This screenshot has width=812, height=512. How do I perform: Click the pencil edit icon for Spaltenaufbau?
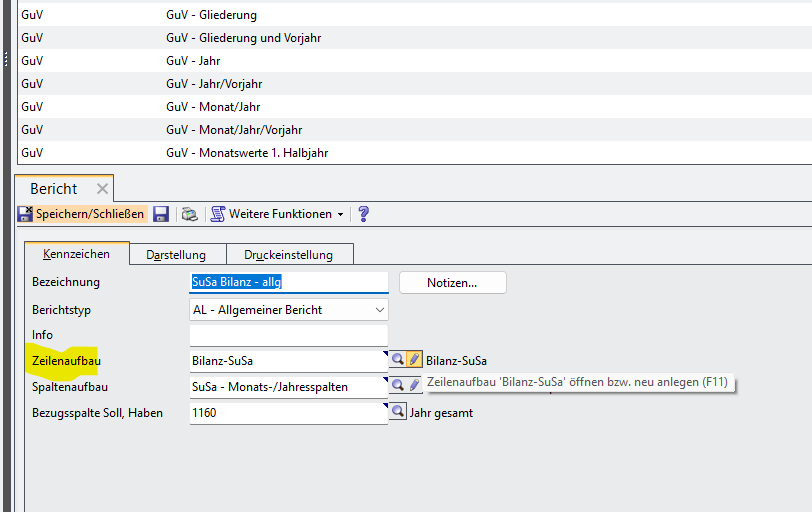pyautogui.click(x=414, y=386)
